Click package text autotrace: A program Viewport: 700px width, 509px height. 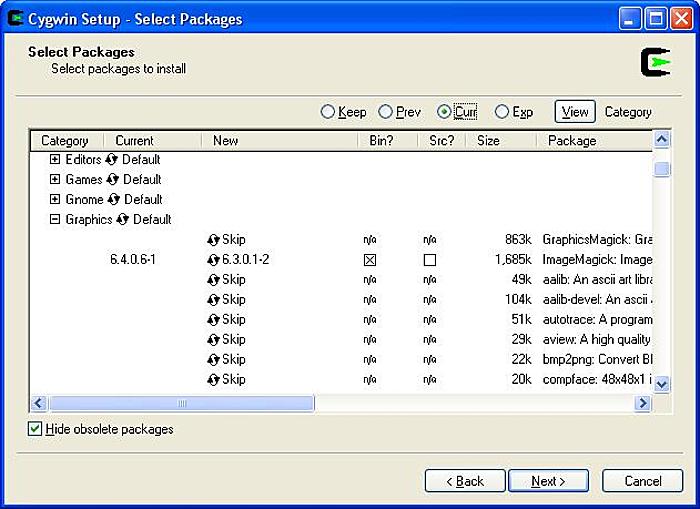click(x=597, y=320)
